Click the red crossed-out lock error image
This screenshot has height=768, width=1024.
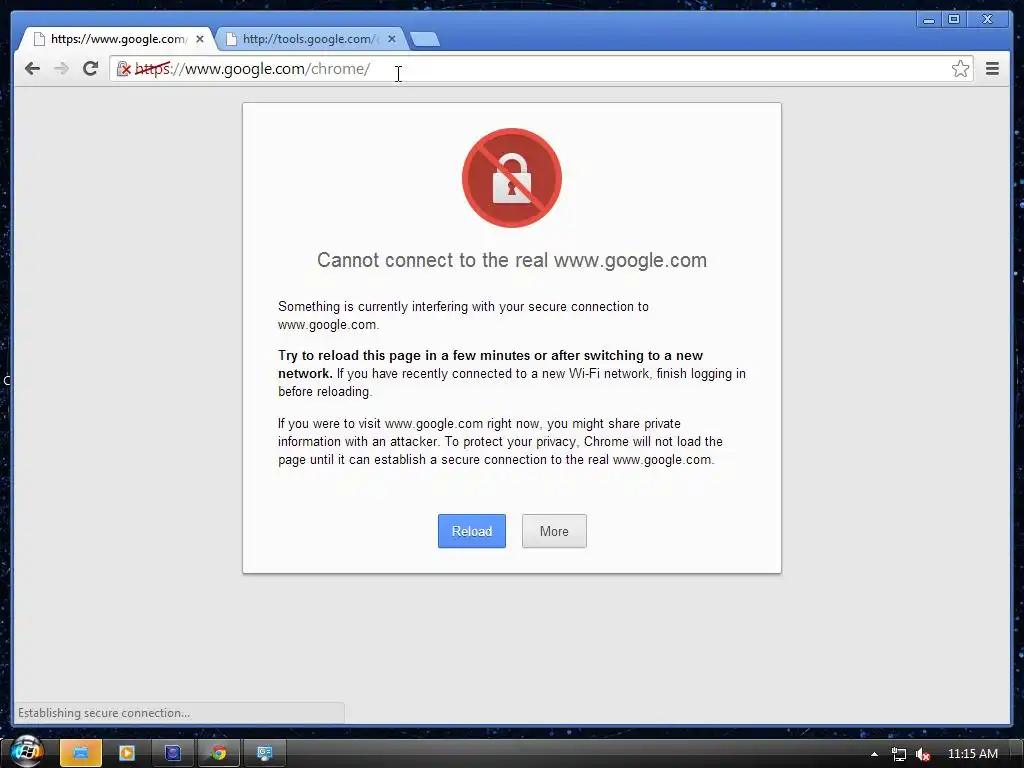(x=512, y=178)
